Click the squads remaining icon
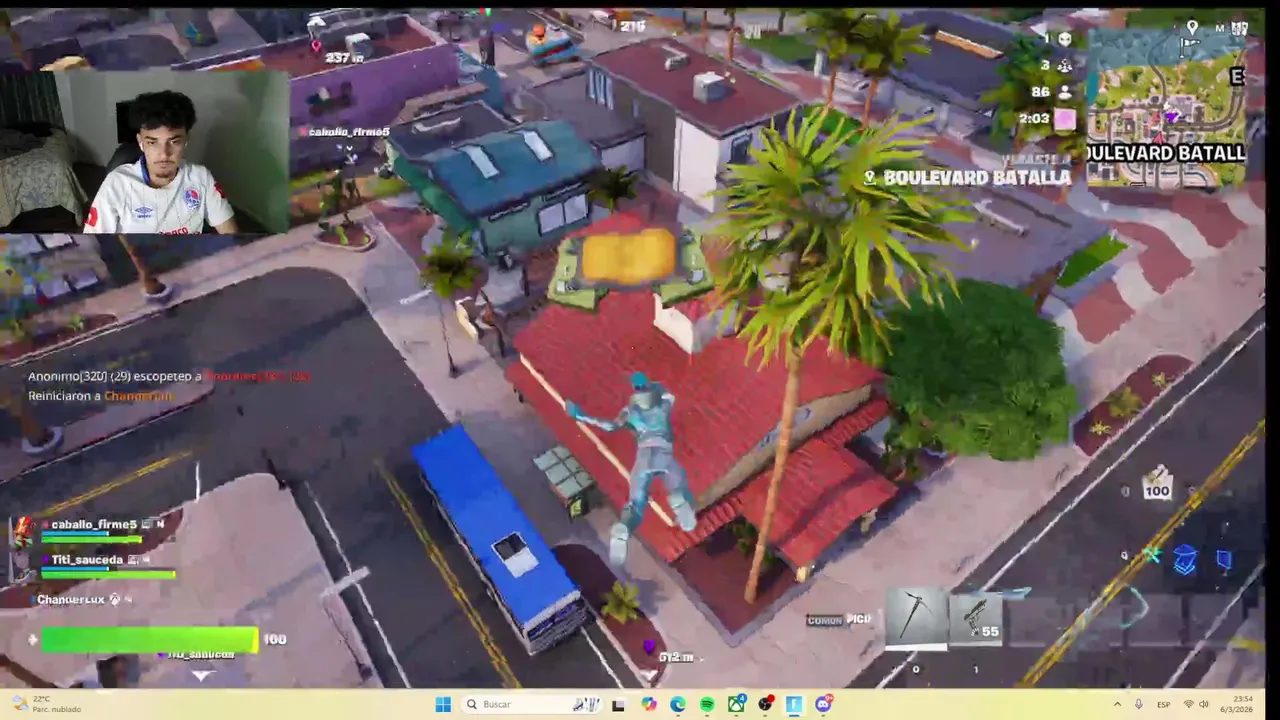Image resolution: width=1280 pixels, height=720 pixels. [x=1065, y=65]
